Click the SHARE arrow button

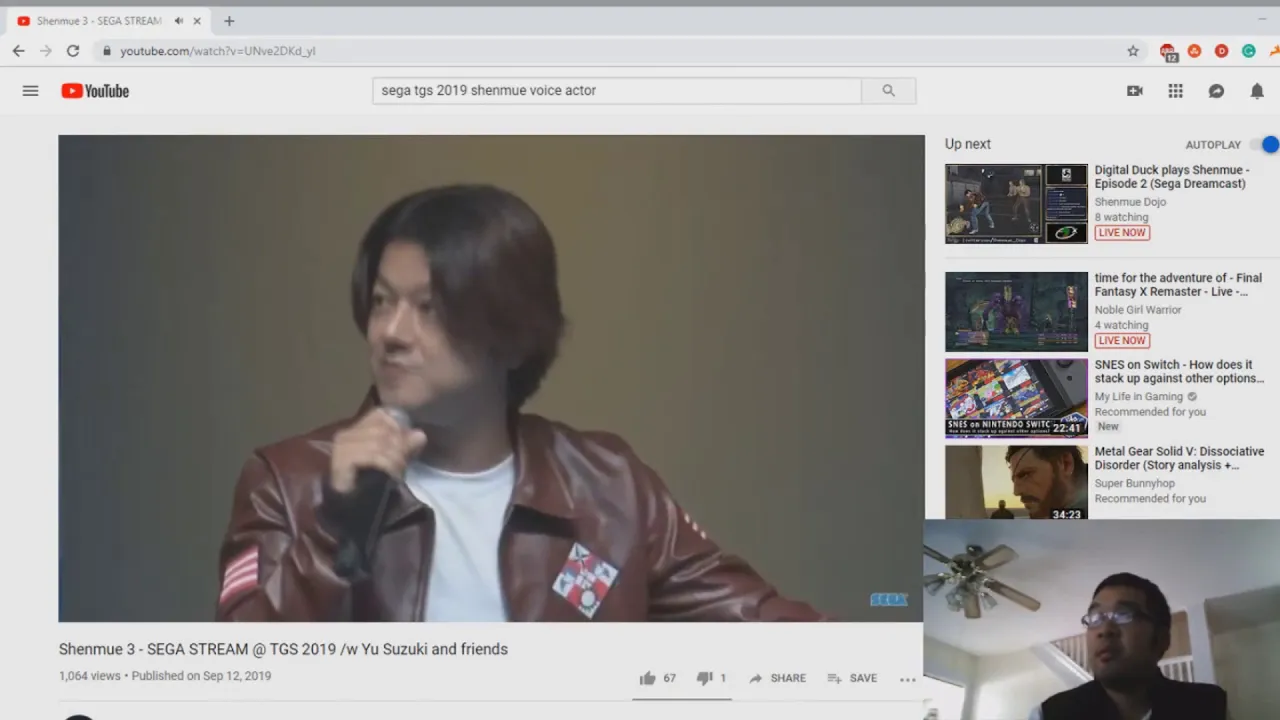(x=777, y=678)
